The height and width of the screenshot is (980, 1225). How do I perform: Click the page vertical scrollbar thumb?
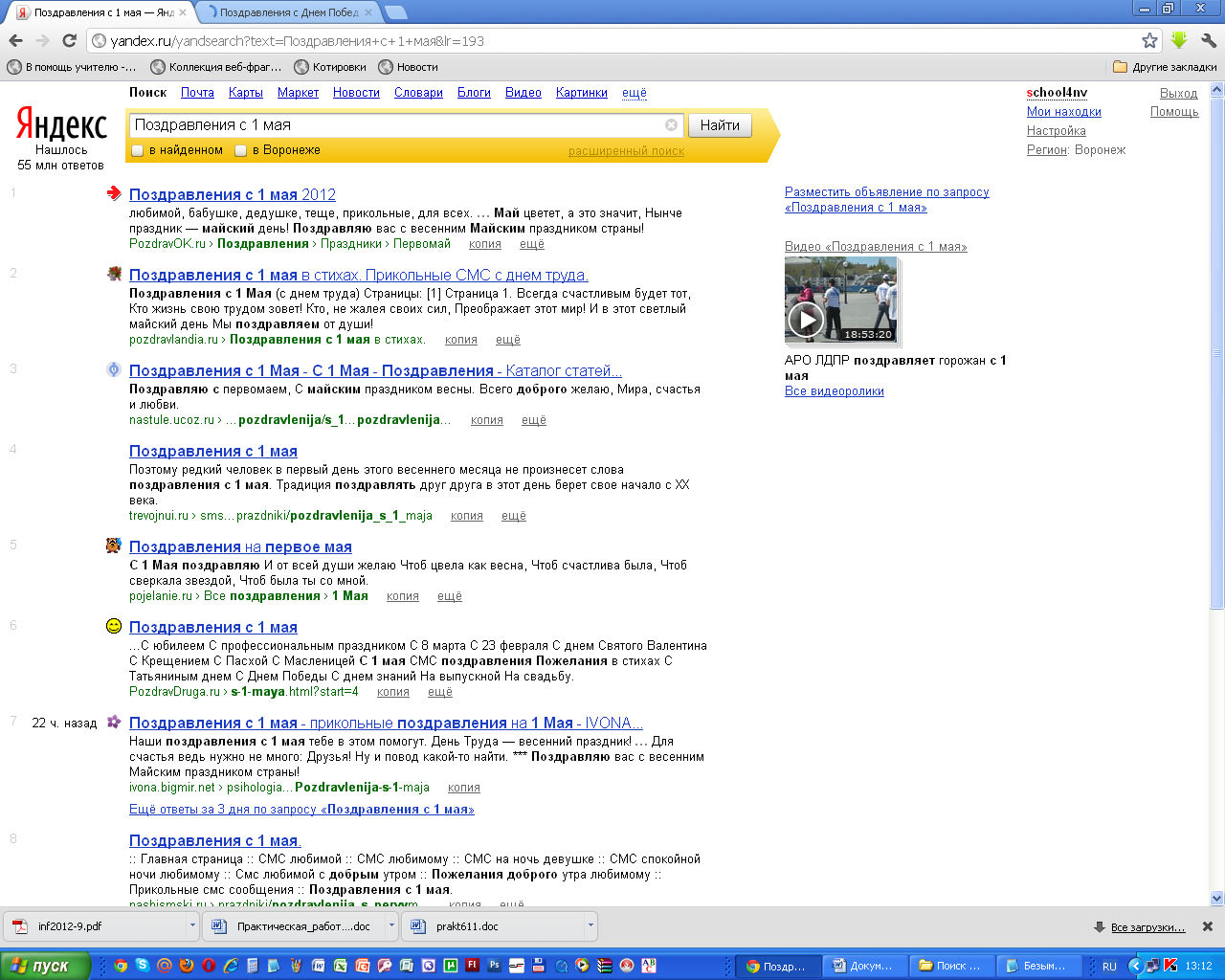pos(1216,352)
